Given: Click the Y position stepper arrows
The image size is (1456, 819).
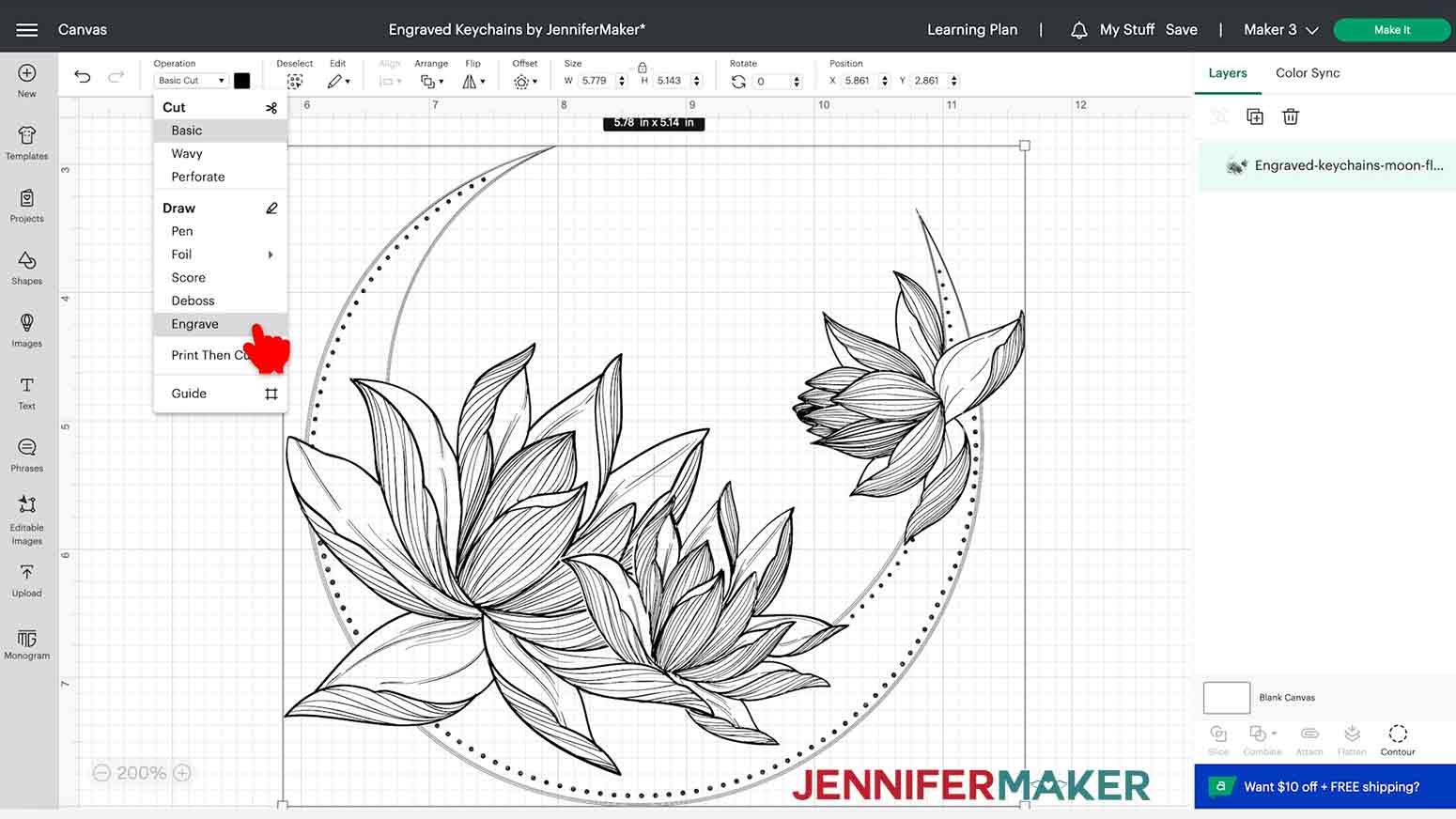Looking at the screenshot, I should pos(953,81).
